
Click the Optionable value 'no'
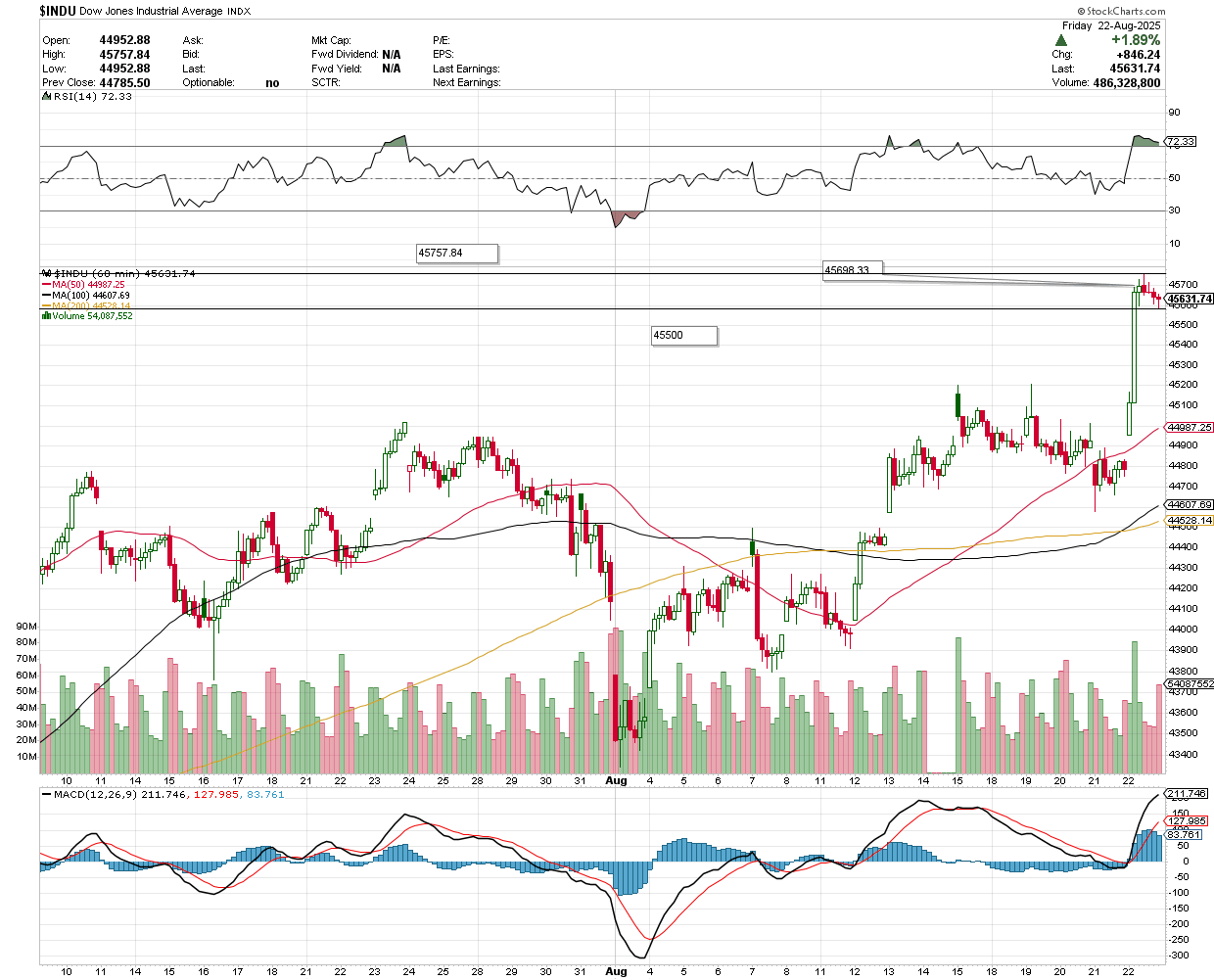(272, 83)
